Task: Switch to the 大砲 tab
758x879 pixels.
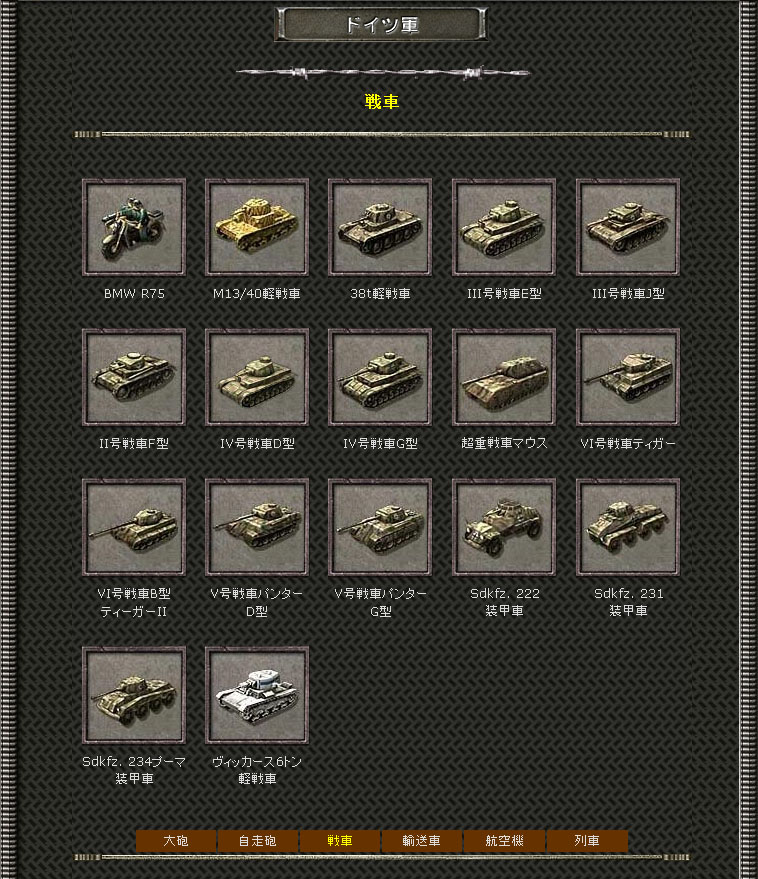Action: point(176,841)
